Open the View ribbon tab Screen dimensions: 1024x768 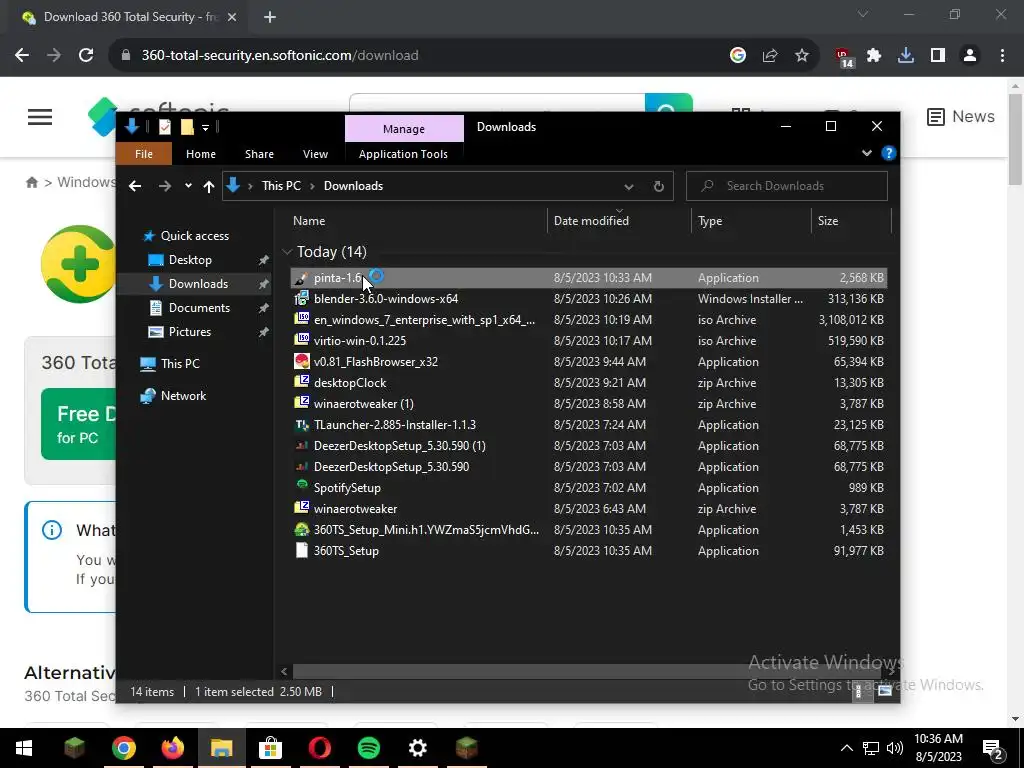click(x=315, y=154)
